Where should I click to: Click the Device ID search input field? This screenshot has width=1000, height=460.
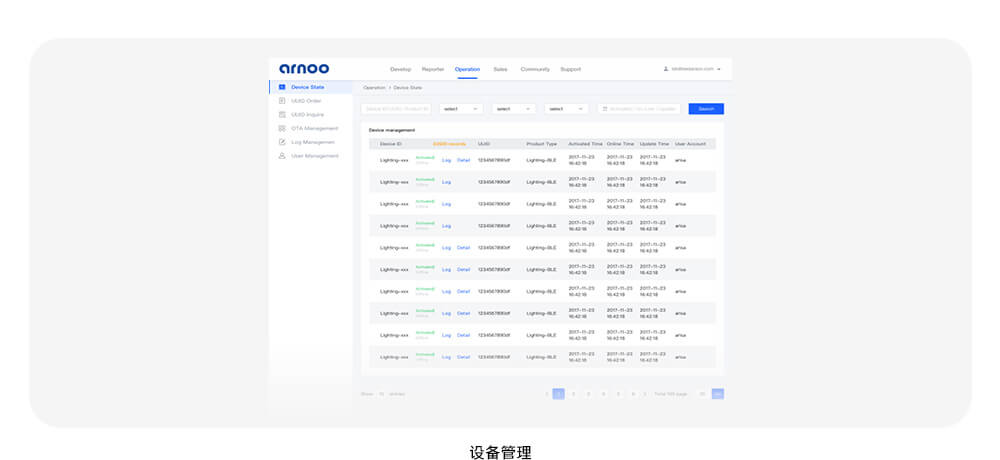[x=396, y=109]
